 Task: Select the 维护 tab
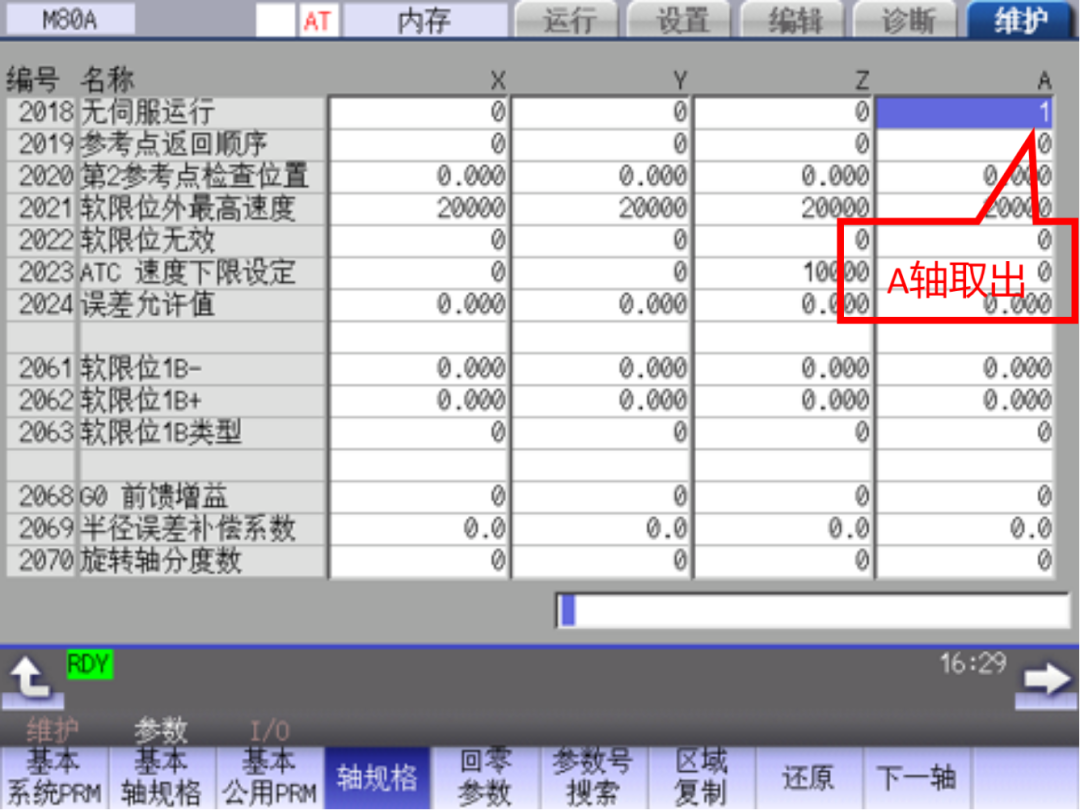[1021, 20]
